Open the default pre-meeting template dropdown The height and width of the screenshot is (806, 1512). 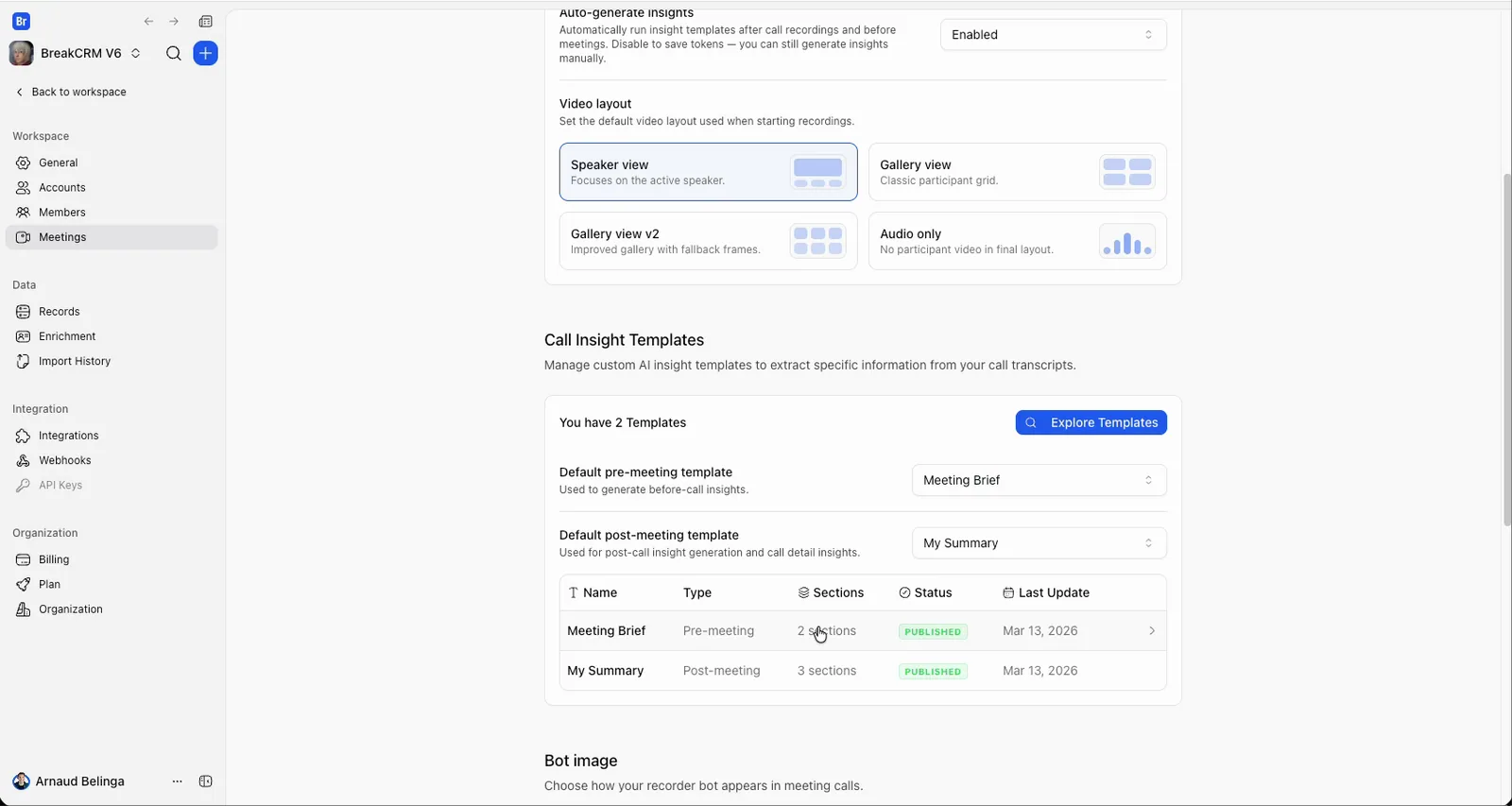[1039, 480]
